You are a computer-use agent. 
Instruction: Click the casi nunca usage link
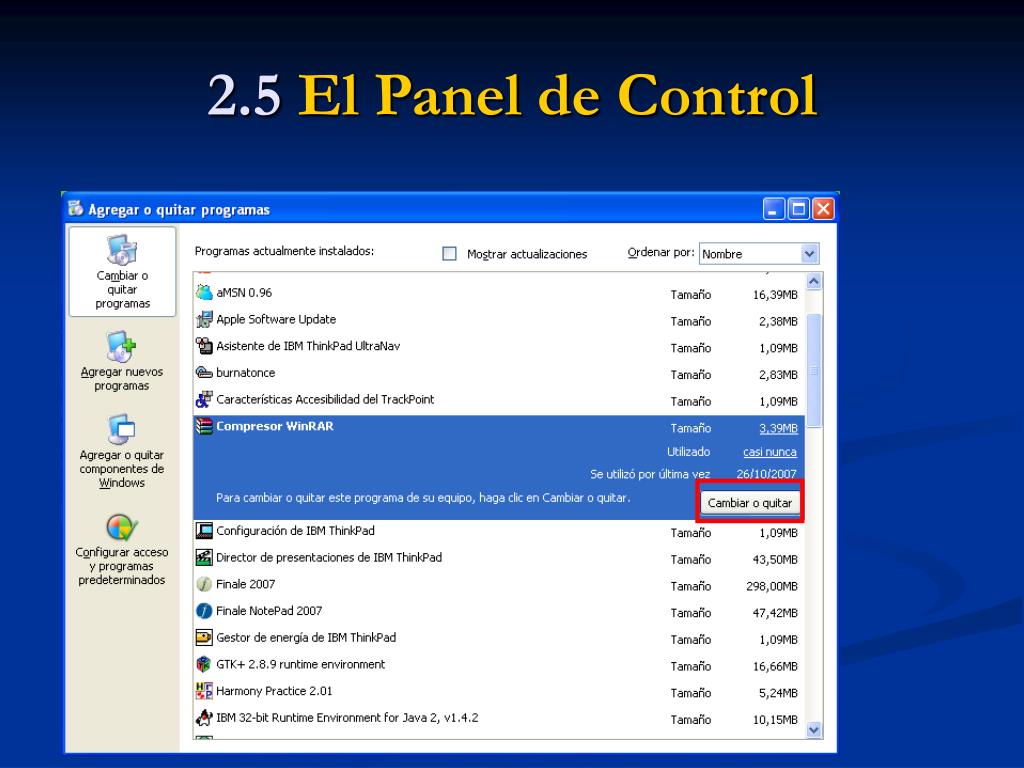point(770,452)
